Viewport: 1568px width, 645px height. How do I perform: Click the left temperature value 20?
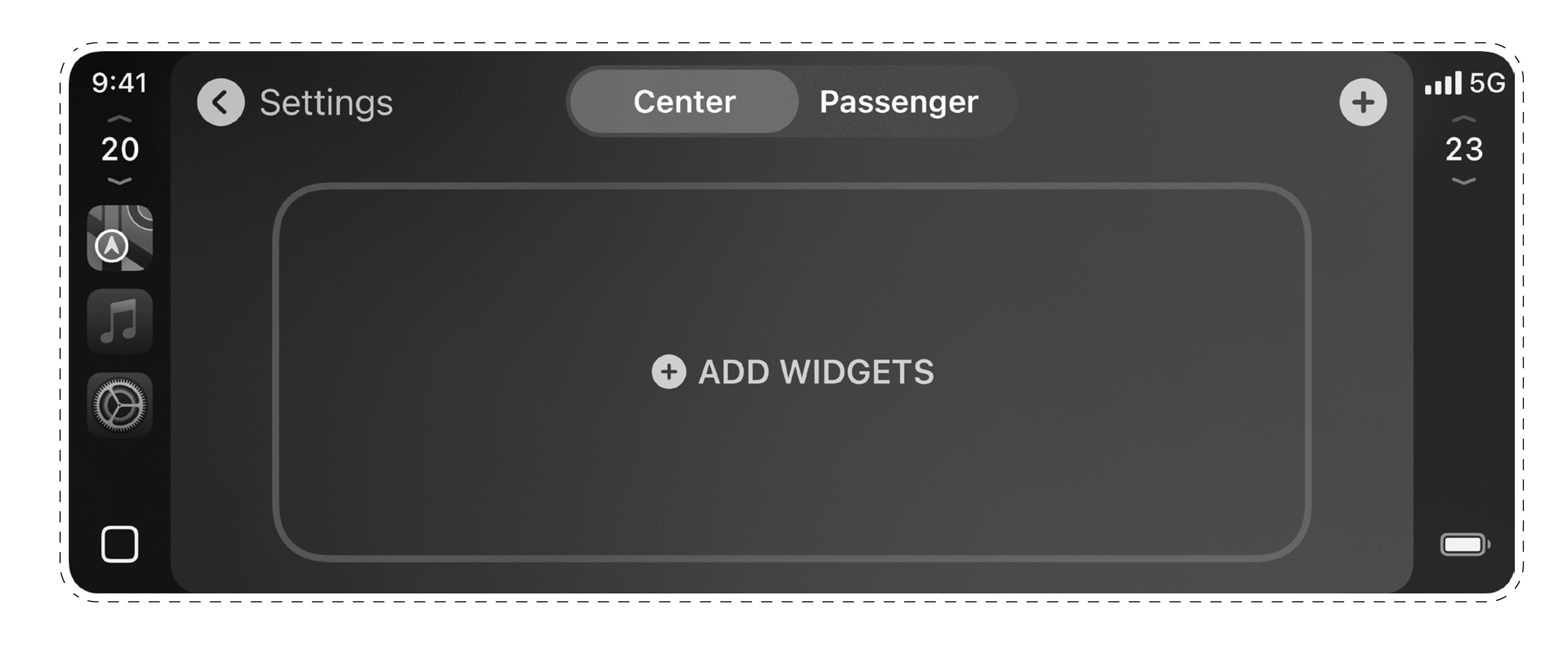tap(120, 149)
